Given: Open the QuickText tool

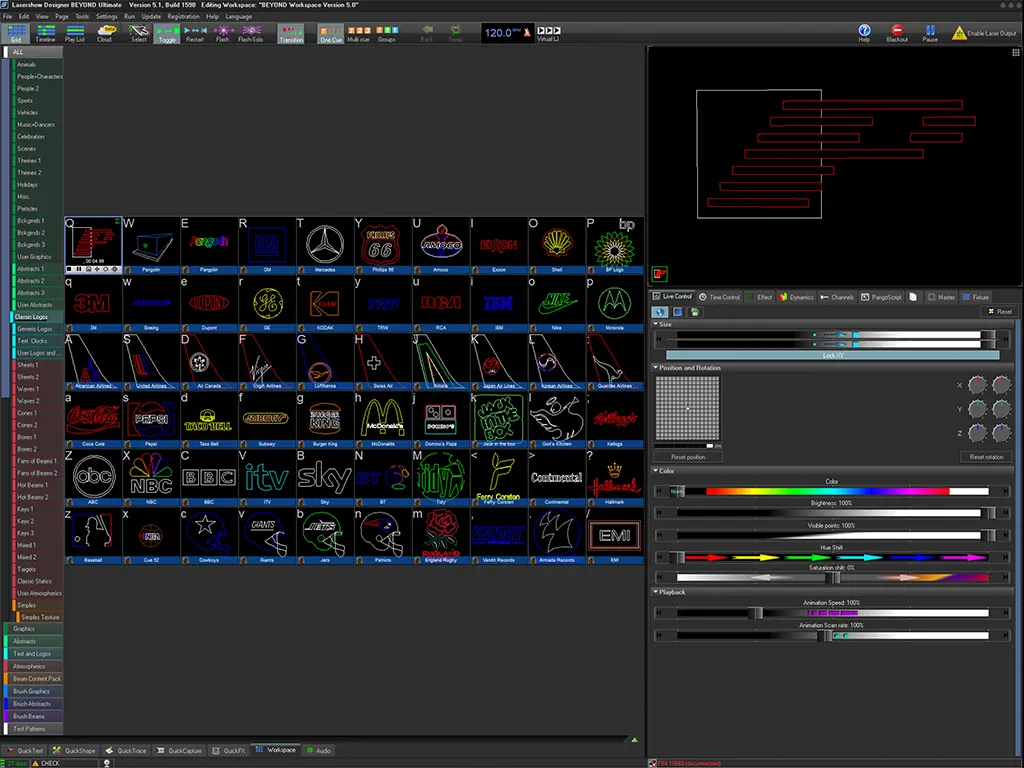Looking at the screenshot, I should click(26, 750).
